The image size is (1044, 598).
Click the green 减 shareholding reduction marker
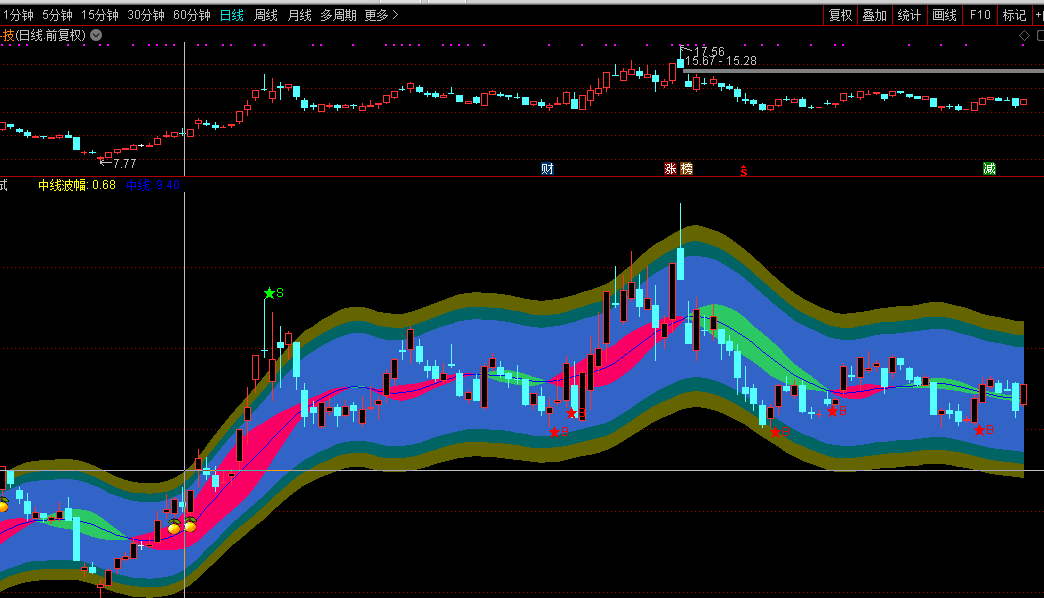(989, 168)
